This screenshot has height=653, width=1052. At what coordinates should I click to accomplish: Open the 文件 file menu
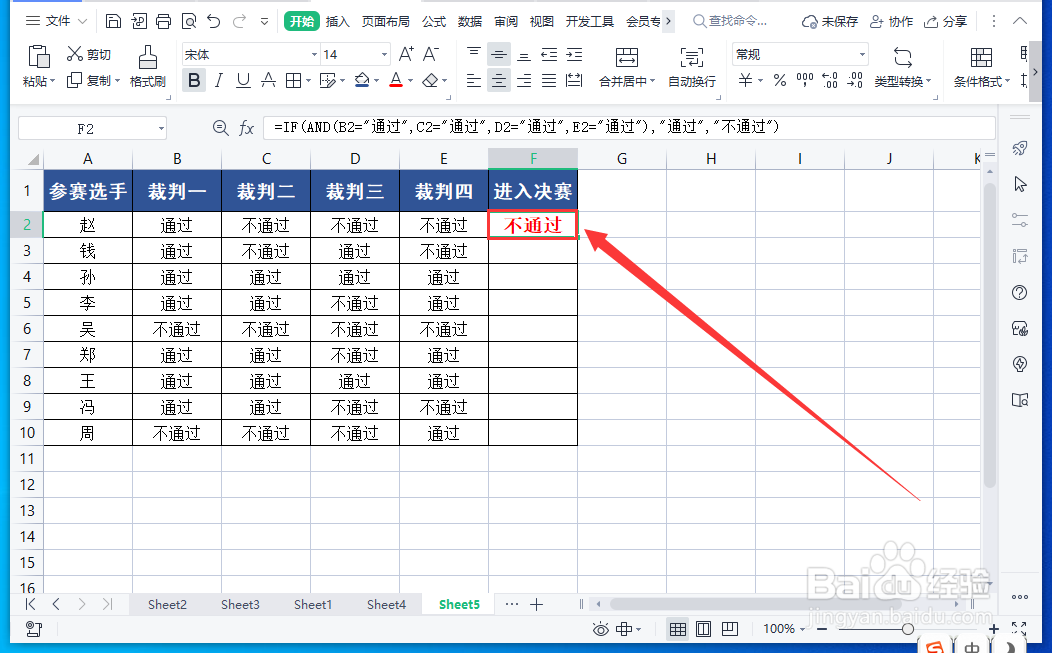pyautogui.click(x=56, y=21)
